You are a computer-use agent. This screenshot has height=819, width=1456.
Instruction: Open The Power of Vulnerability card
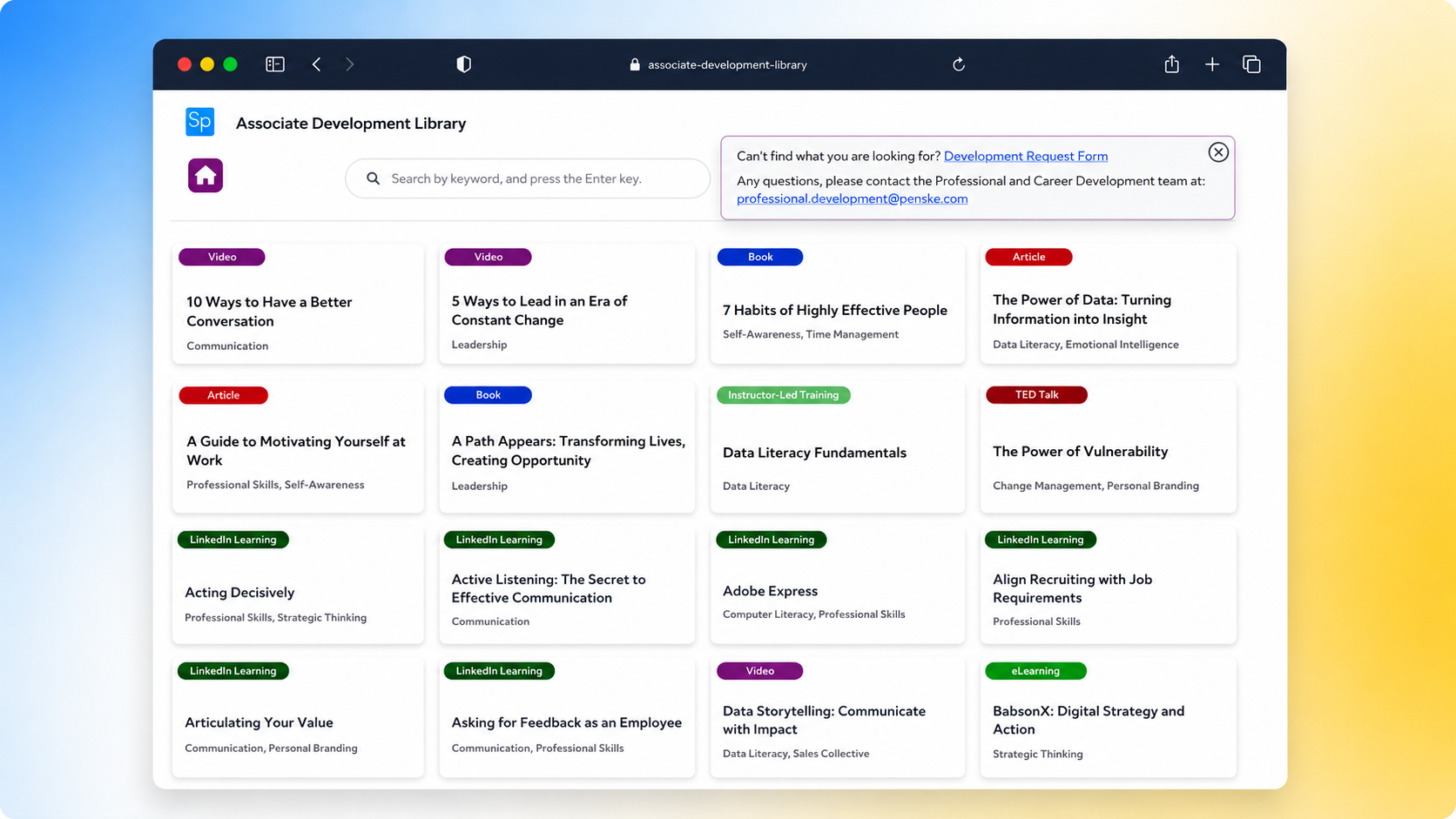1109,446
